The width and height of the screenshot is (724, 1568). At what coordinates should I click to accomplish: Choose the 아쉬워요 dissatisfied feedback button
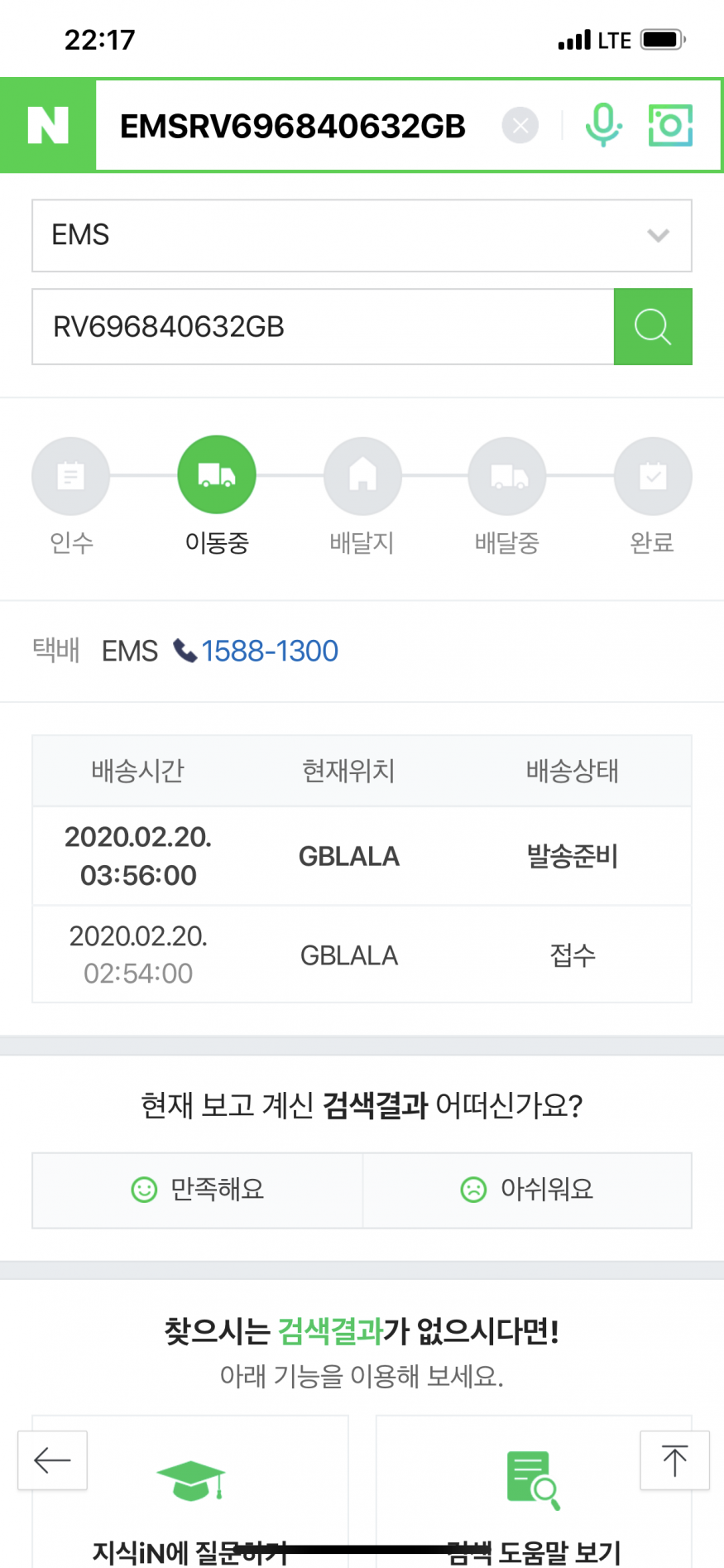click(527, 1190)
